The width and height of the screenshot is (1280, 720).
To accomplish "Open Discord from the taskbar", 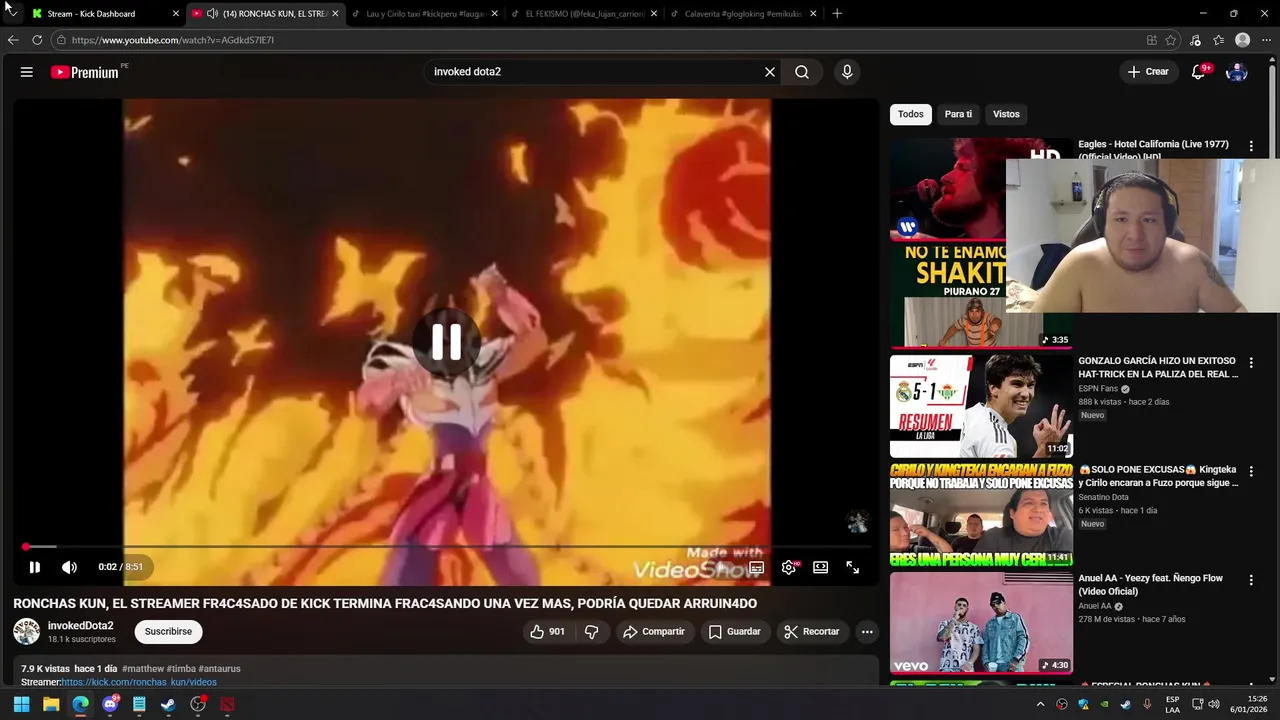I will pyautogui.click(x=110, y=704).
